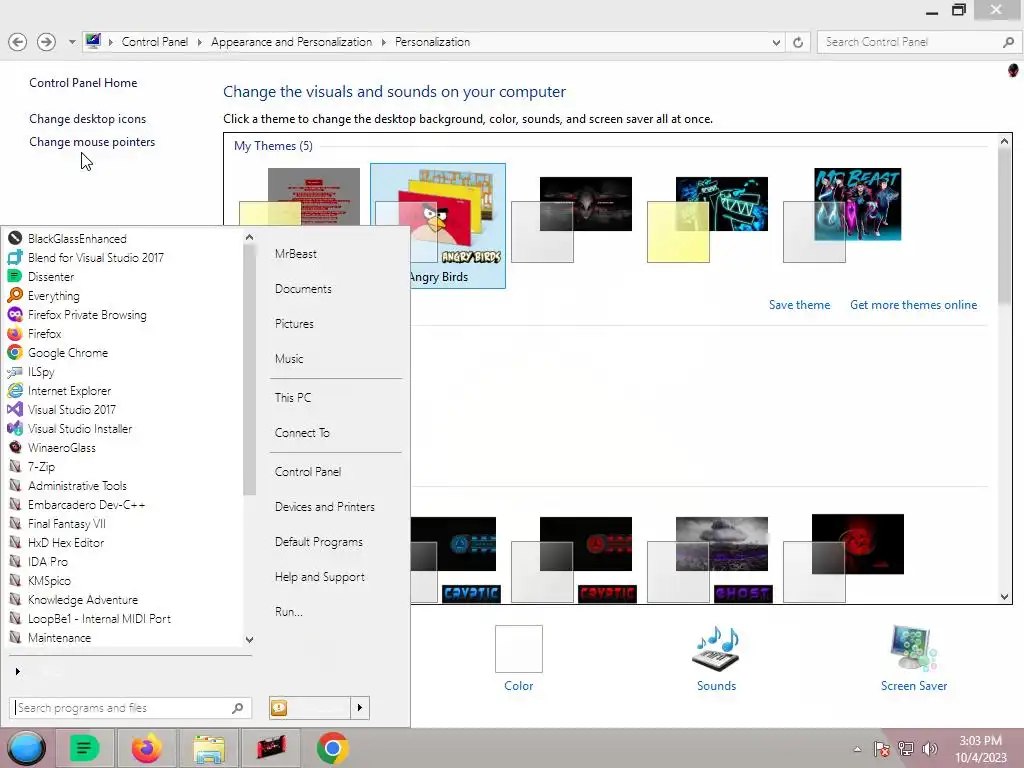The width and height of the screenshot is (1024, 768).
Task: Click Save theme link
Action: pyautogui.click(x=799, y=304)
